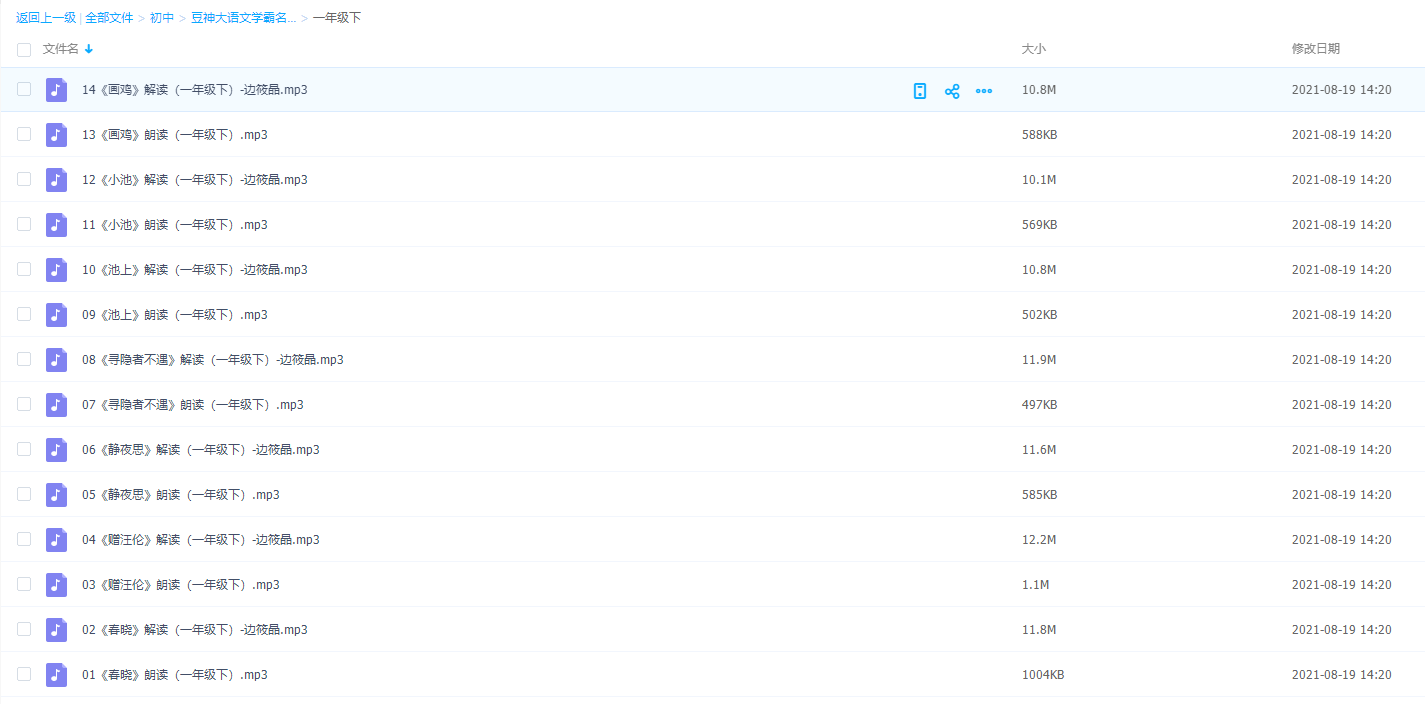Select the checkbox for 05《静夜思》朗读
This screenshot has width=1425, height=704.
click(x=24, y=495)
